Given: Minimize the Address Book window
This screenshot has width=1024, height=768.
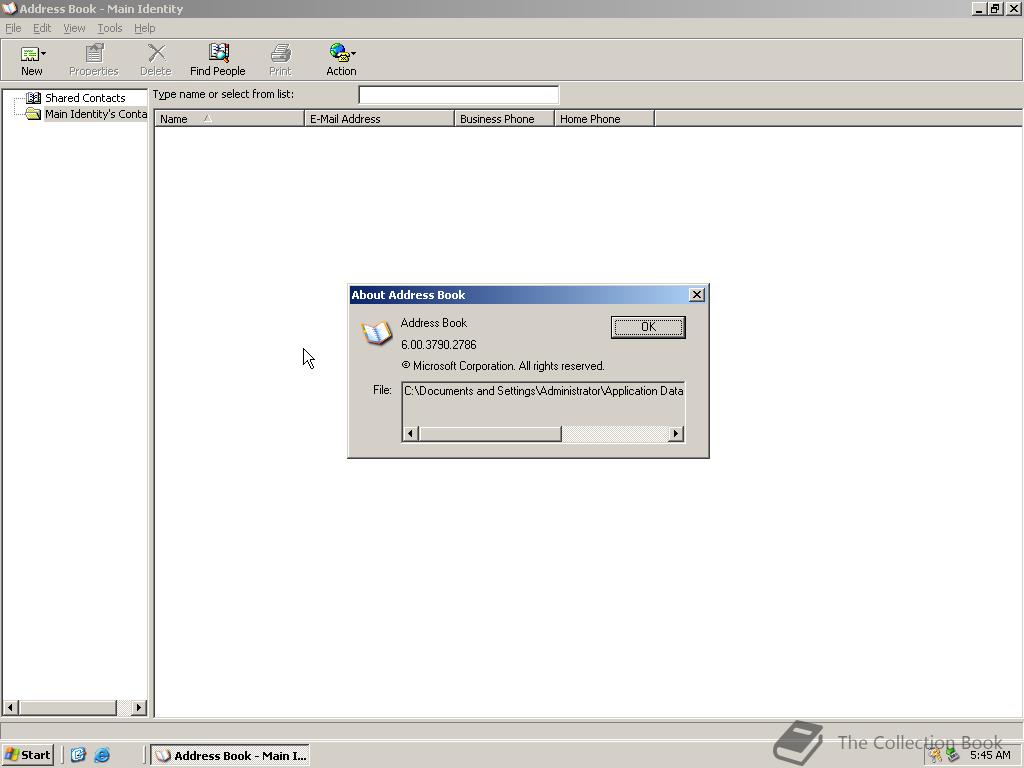Looking at the screenshot, I should click(979, 8).
